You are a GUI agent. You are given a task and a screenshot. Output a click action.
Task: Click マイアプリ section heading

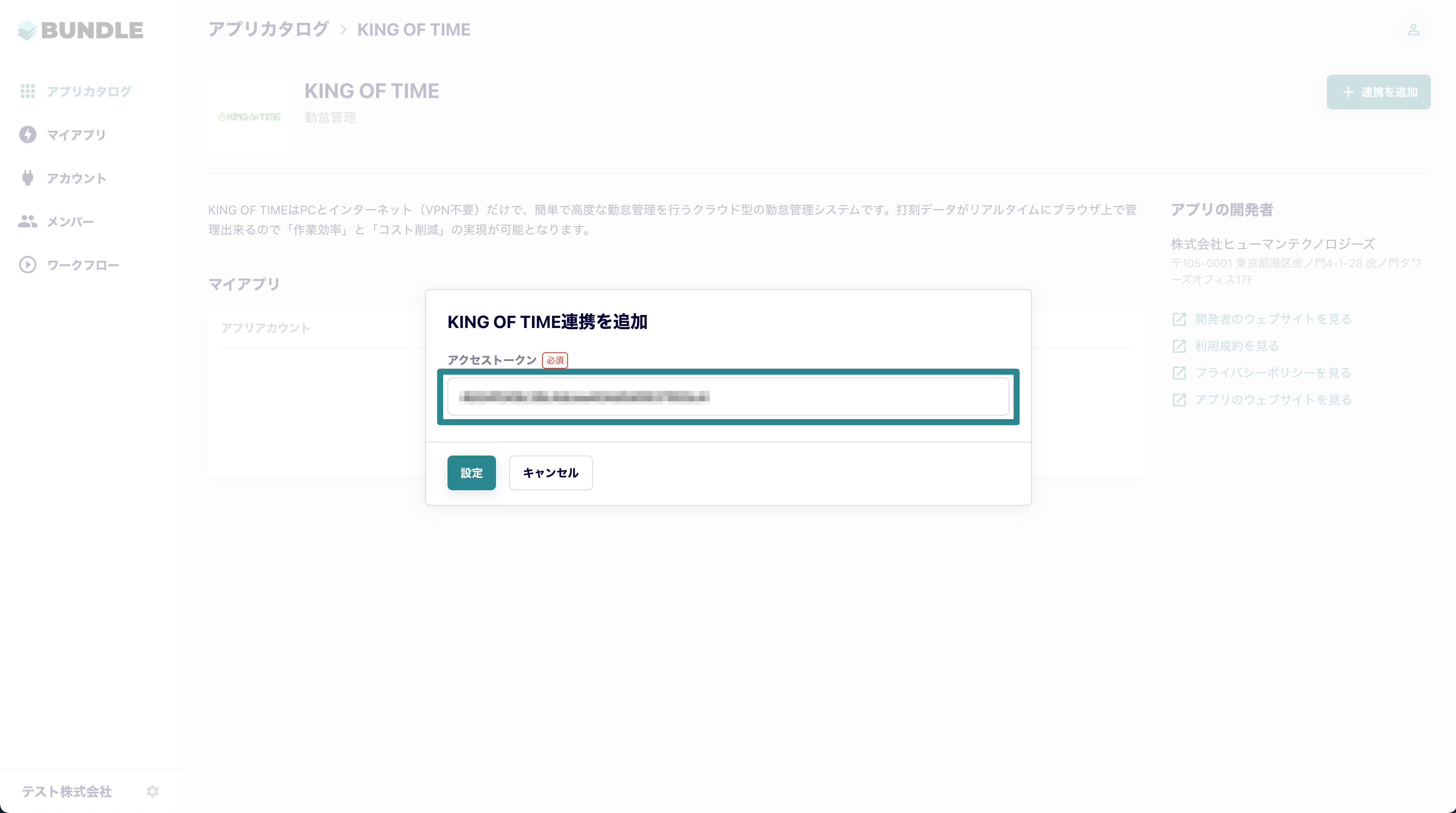244,284
